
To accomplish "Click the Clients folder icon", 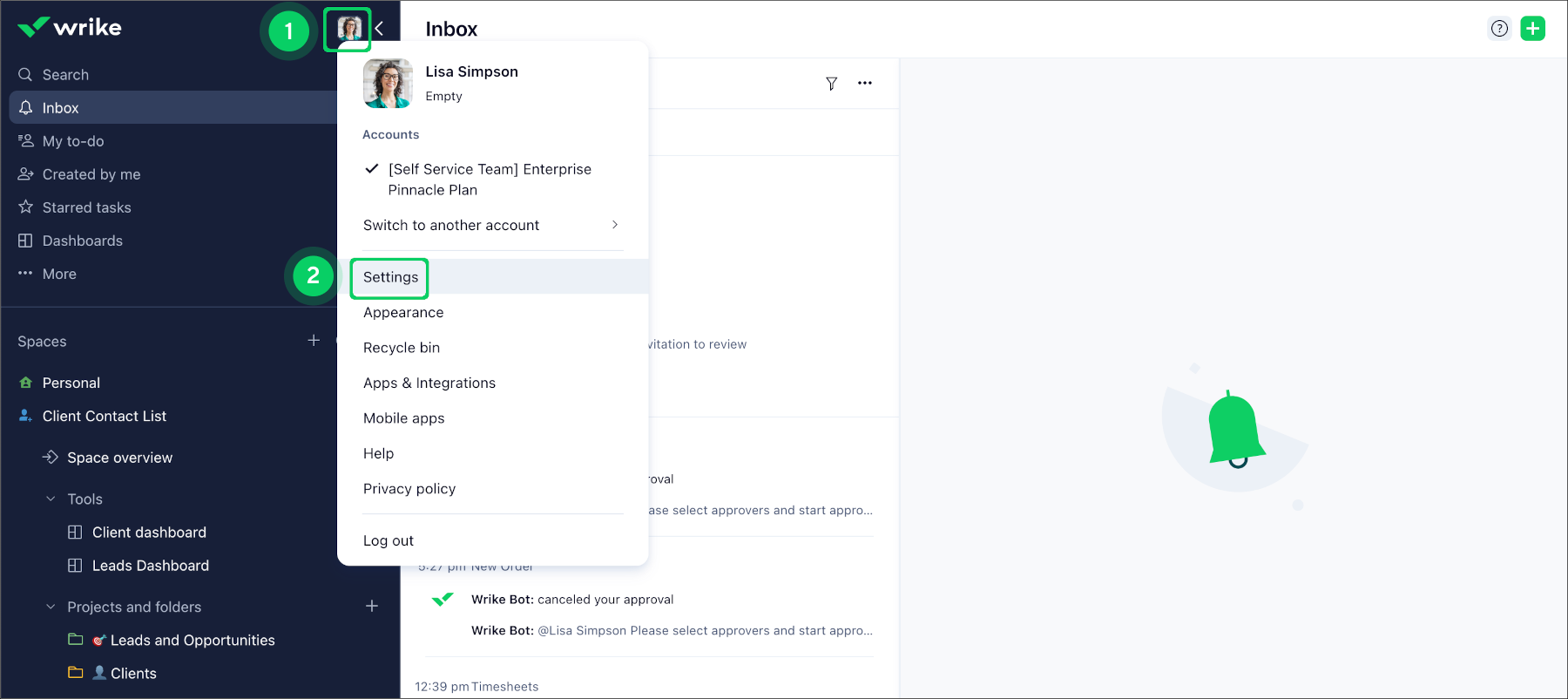I will coord(76,673).
